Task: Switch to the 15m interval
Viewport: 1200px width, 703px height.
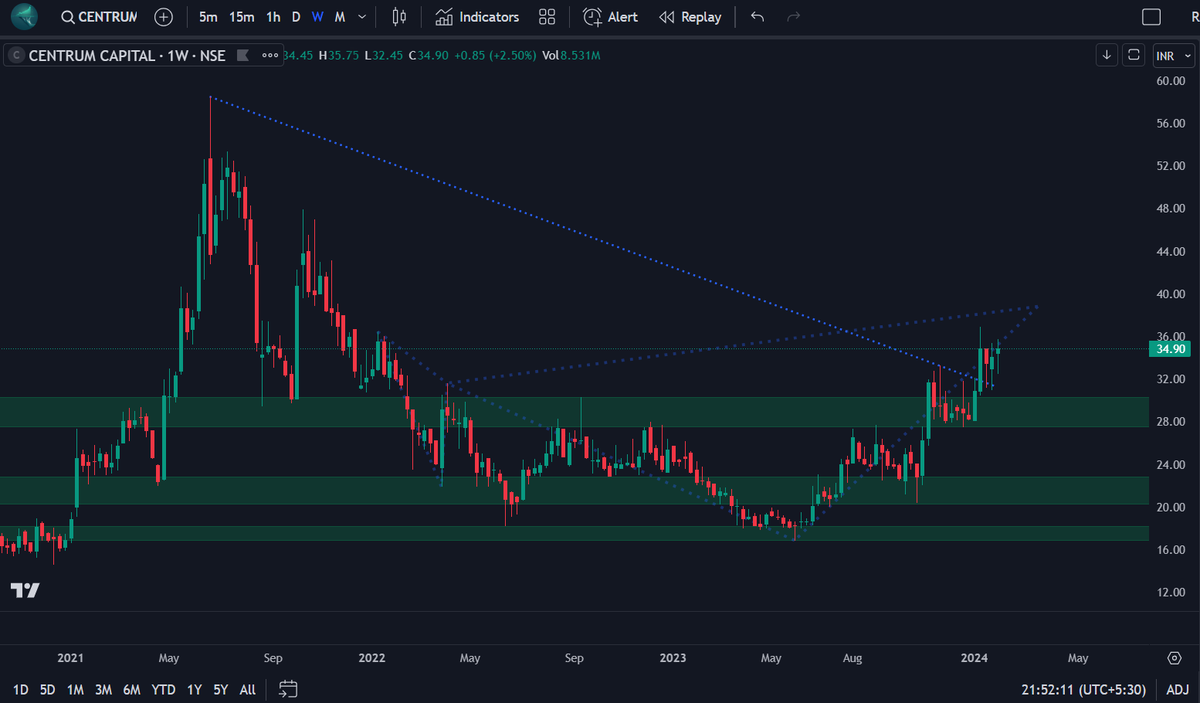Action: (x=241, y=17)
